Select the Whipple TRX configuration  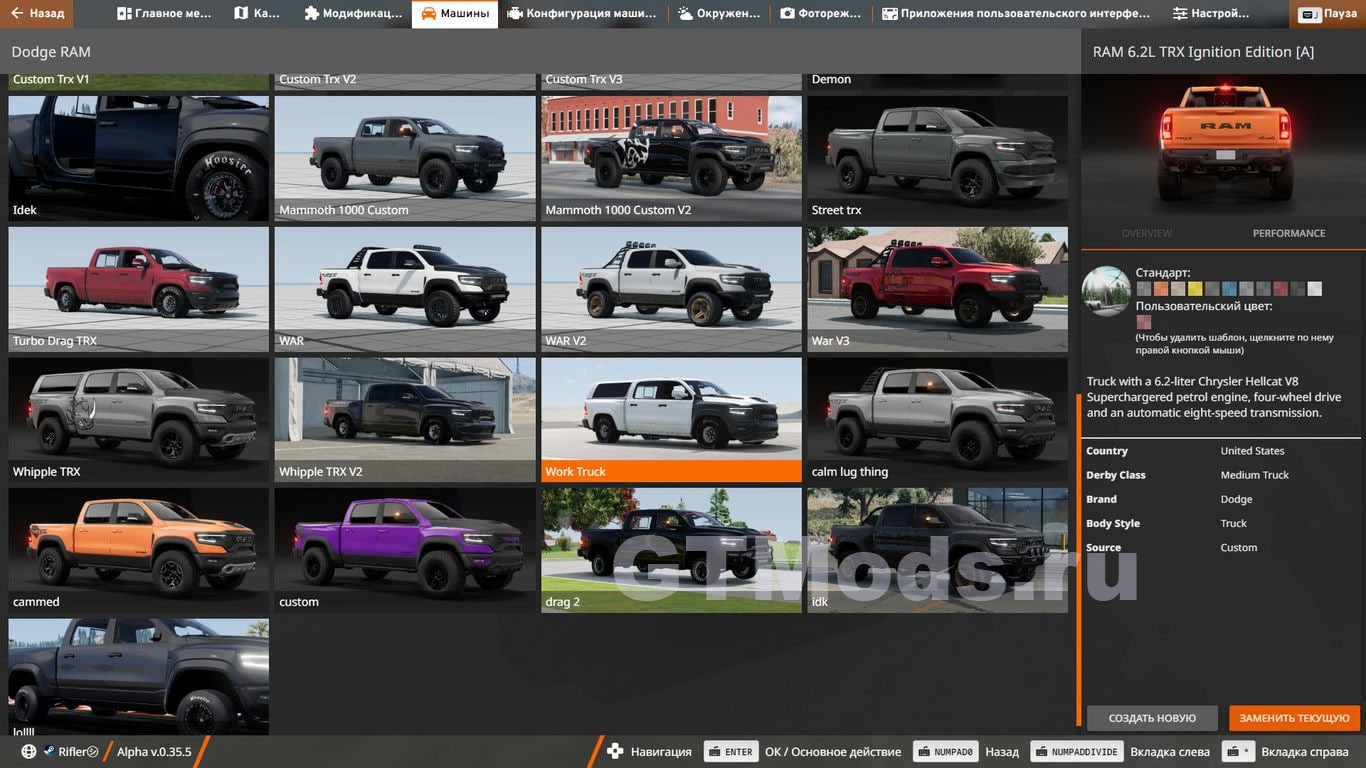[139, 420]
